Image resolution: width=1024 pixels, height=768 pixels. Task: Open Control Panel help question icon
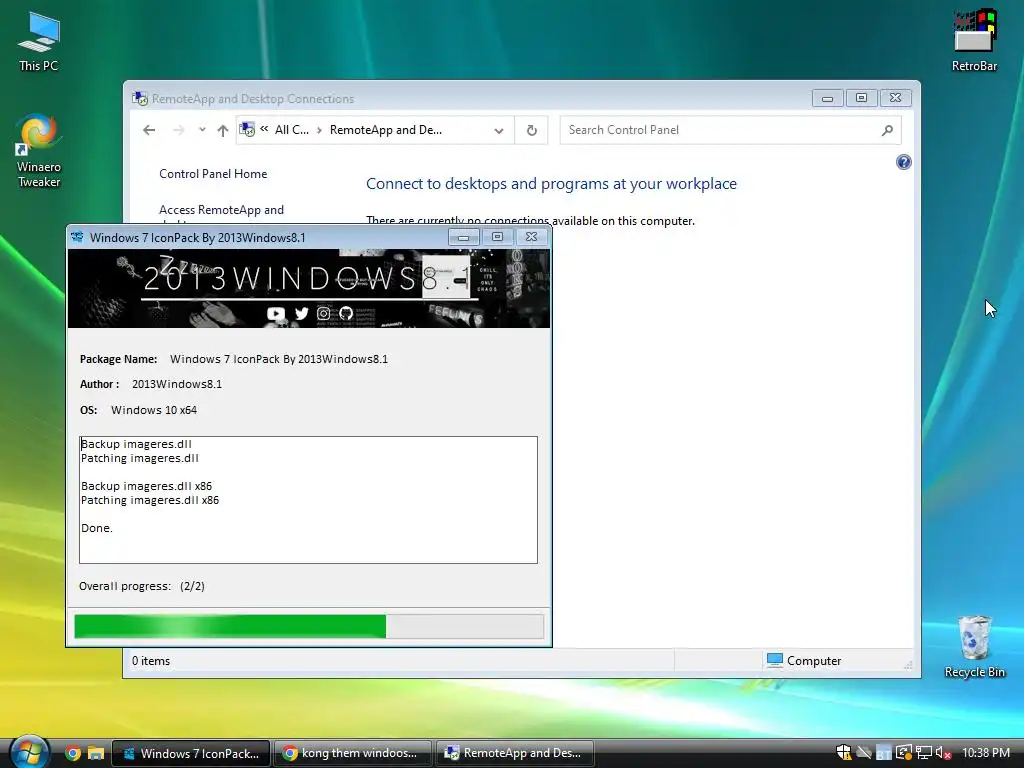tap(903, 162)
